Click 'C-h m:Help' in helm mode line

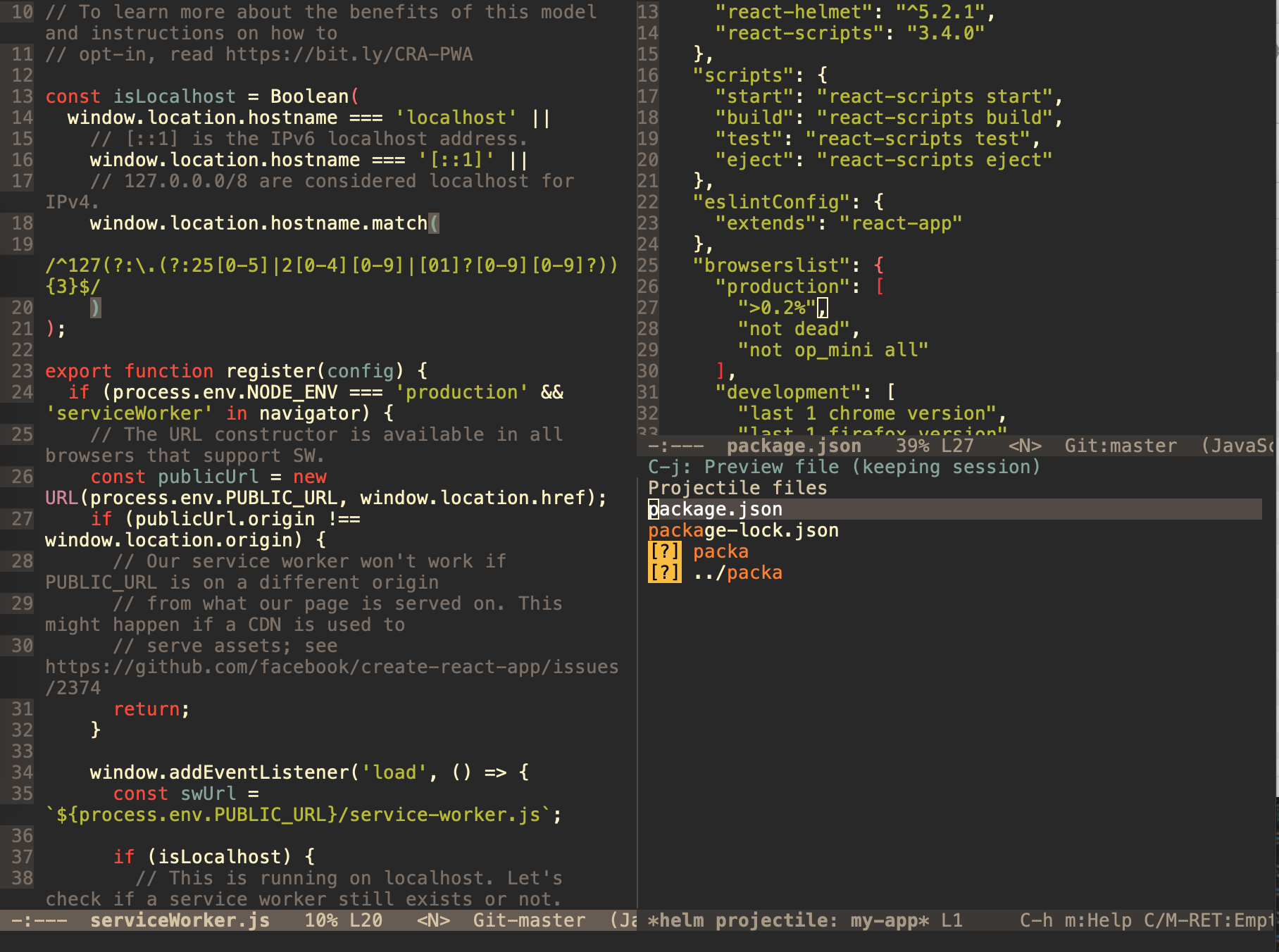pyautogui.click(x=1075, y=920)
